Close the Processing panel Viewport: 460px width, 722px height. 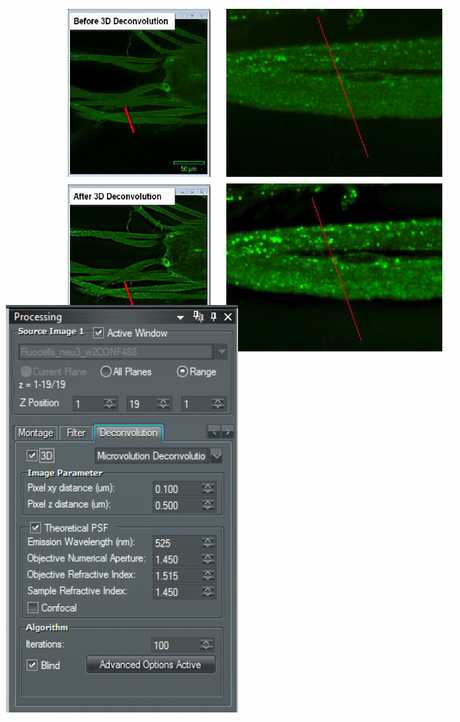(227, 317)
